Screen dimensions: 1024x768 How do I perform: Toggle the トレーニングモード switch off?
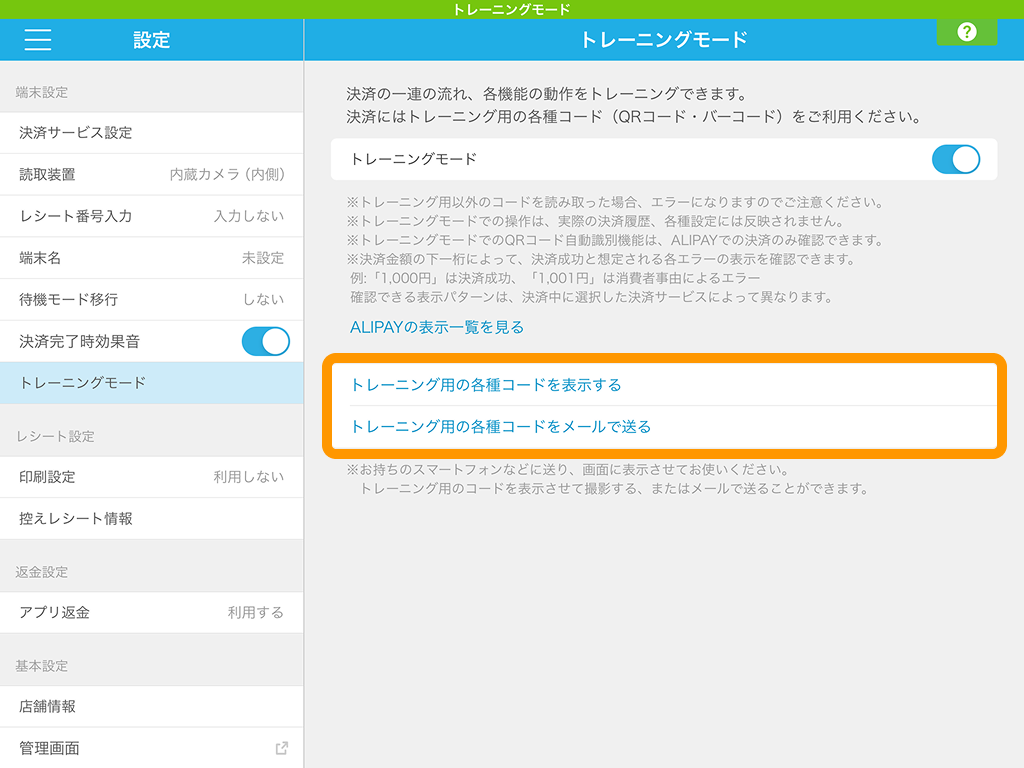[x=955, y=159]
